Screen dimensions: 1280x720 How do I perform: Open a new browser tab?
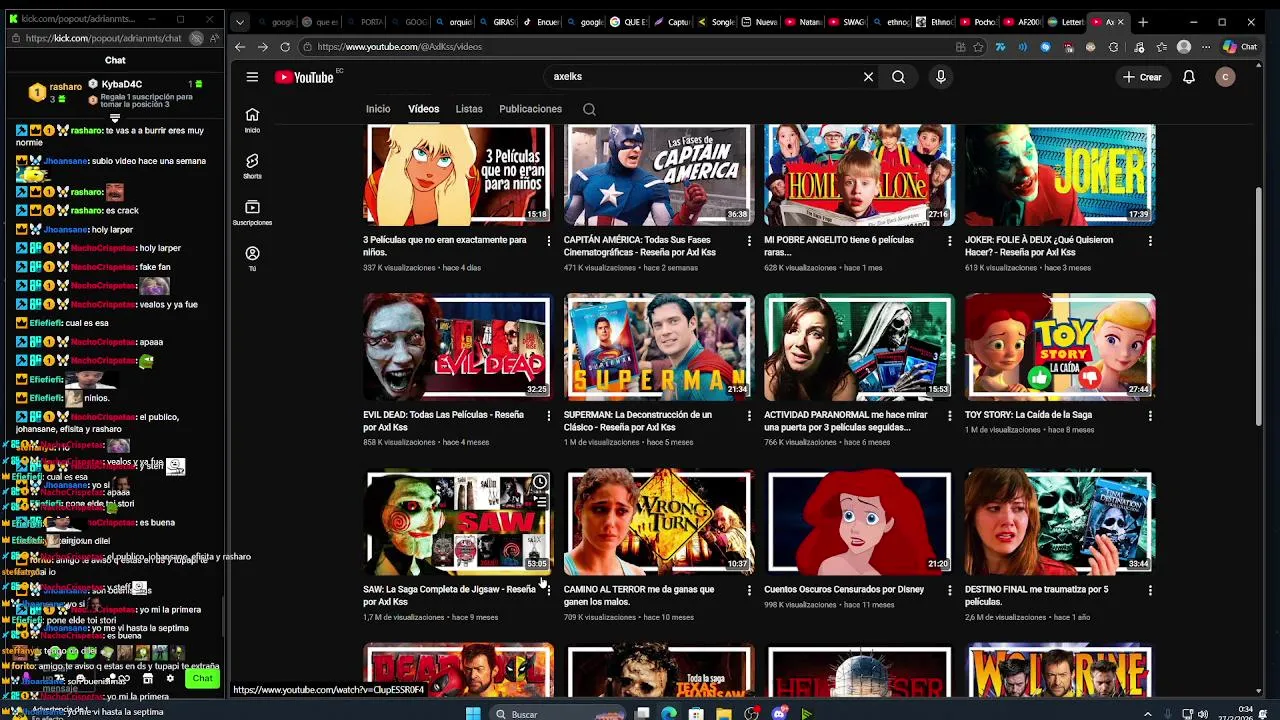[x=1143, y=22]
